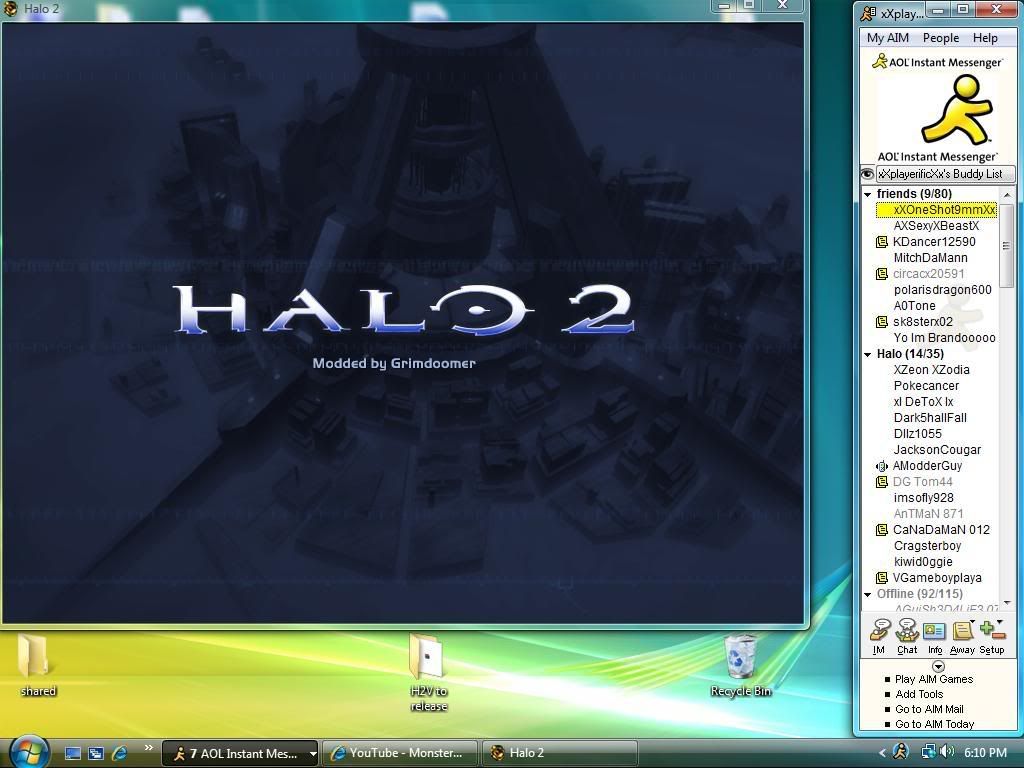Click the away note icon beside circacx20591

pos(882,274)
